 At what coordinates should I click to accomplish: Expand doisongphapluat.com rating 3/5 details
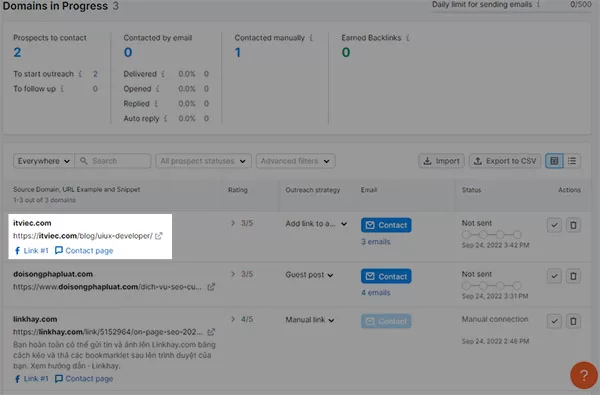pyautogui.click(x=233, y=274)
